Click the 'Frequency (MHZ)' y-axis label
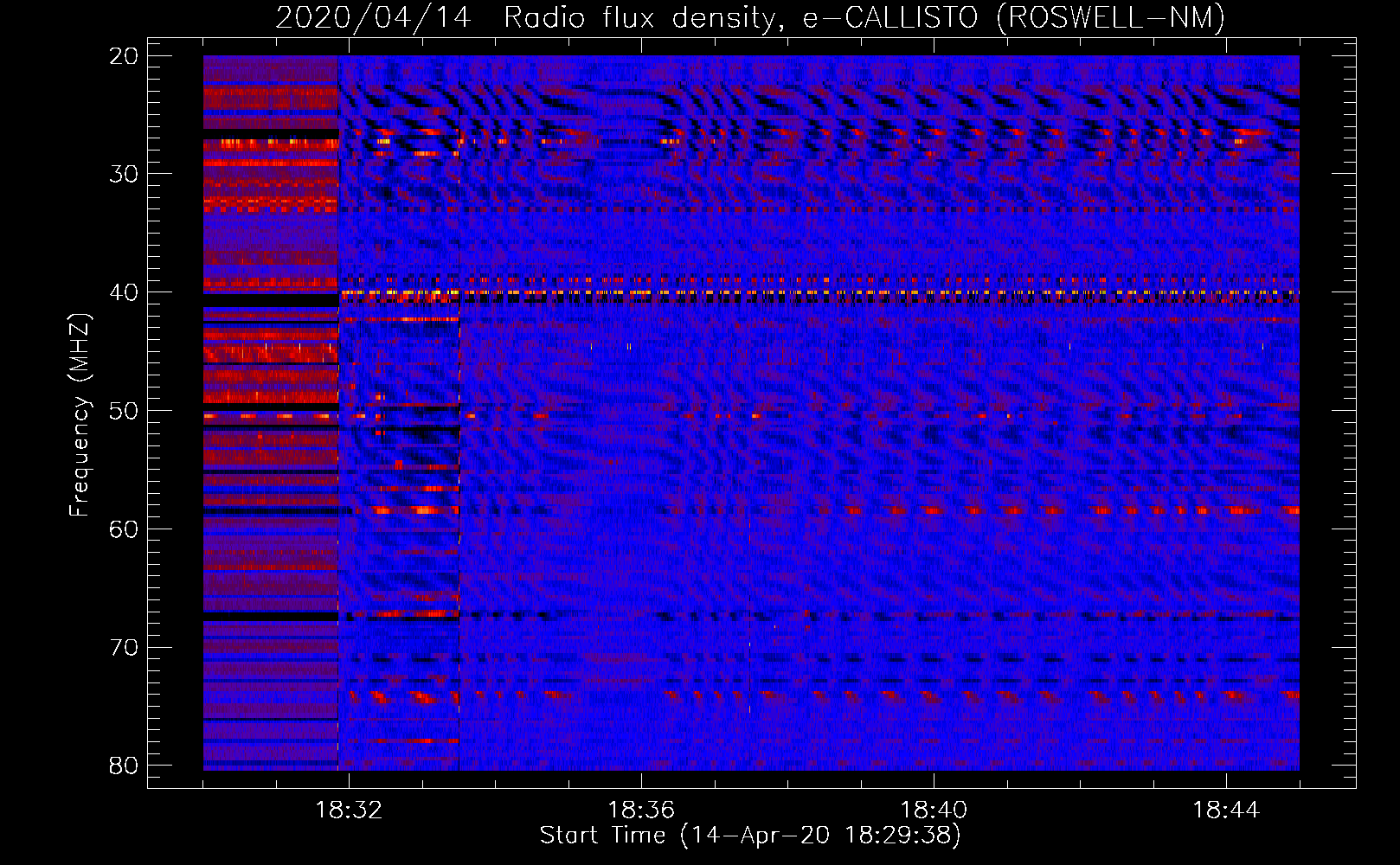The image size is (1400, 865). [80, 415]
